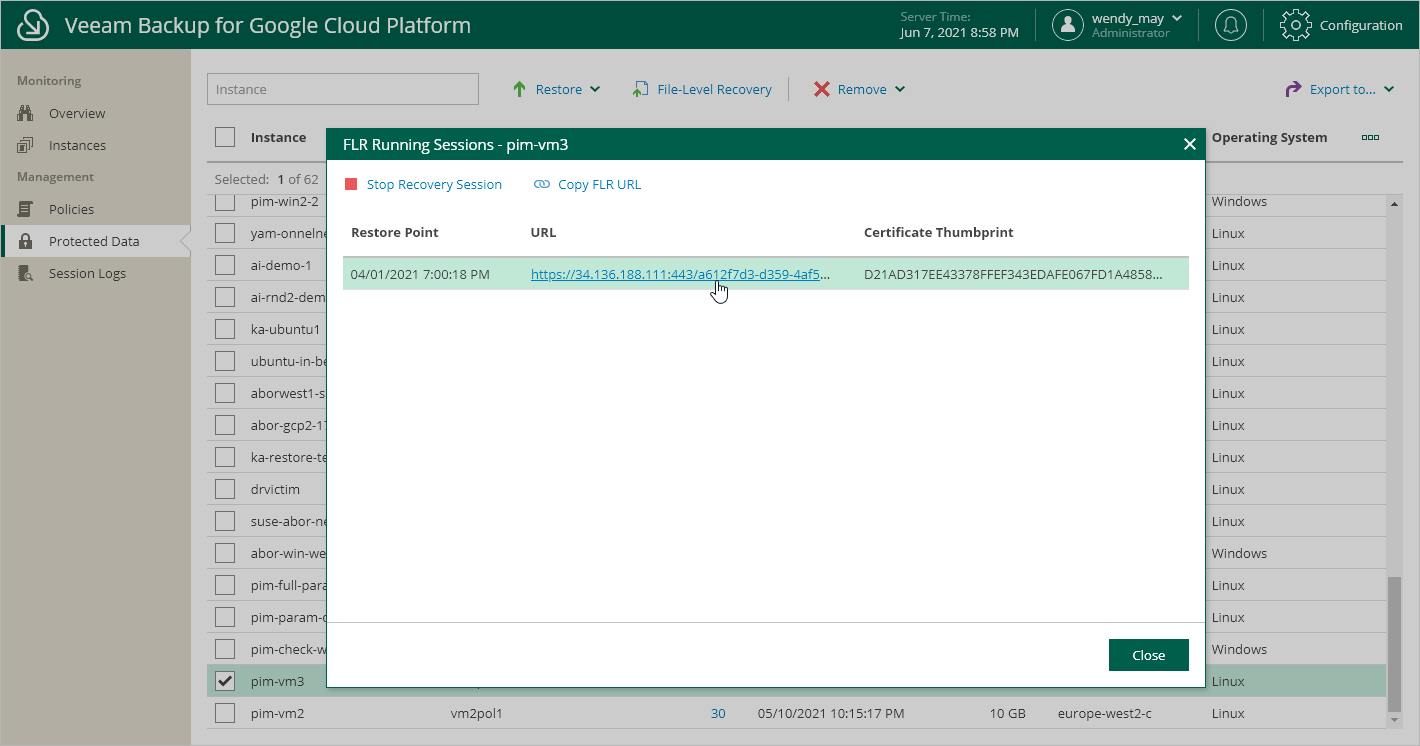The width and height of the screenshot is (1420, 746).
Task: Click the green Restore arrow icon
Action: pos(519,89)
